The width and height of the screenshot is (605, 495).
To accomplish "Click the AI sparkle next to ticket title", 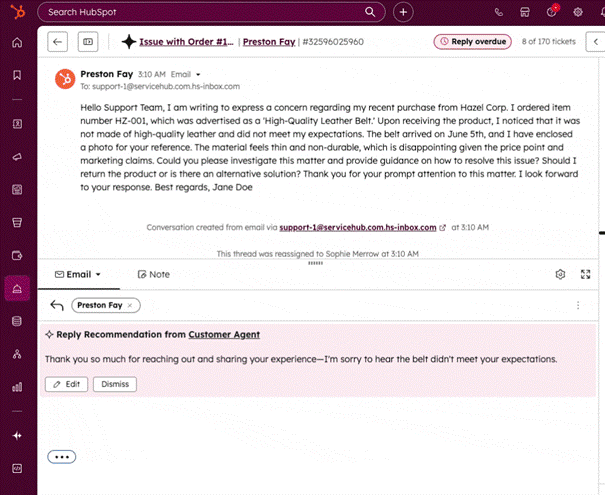I will 129,42.
